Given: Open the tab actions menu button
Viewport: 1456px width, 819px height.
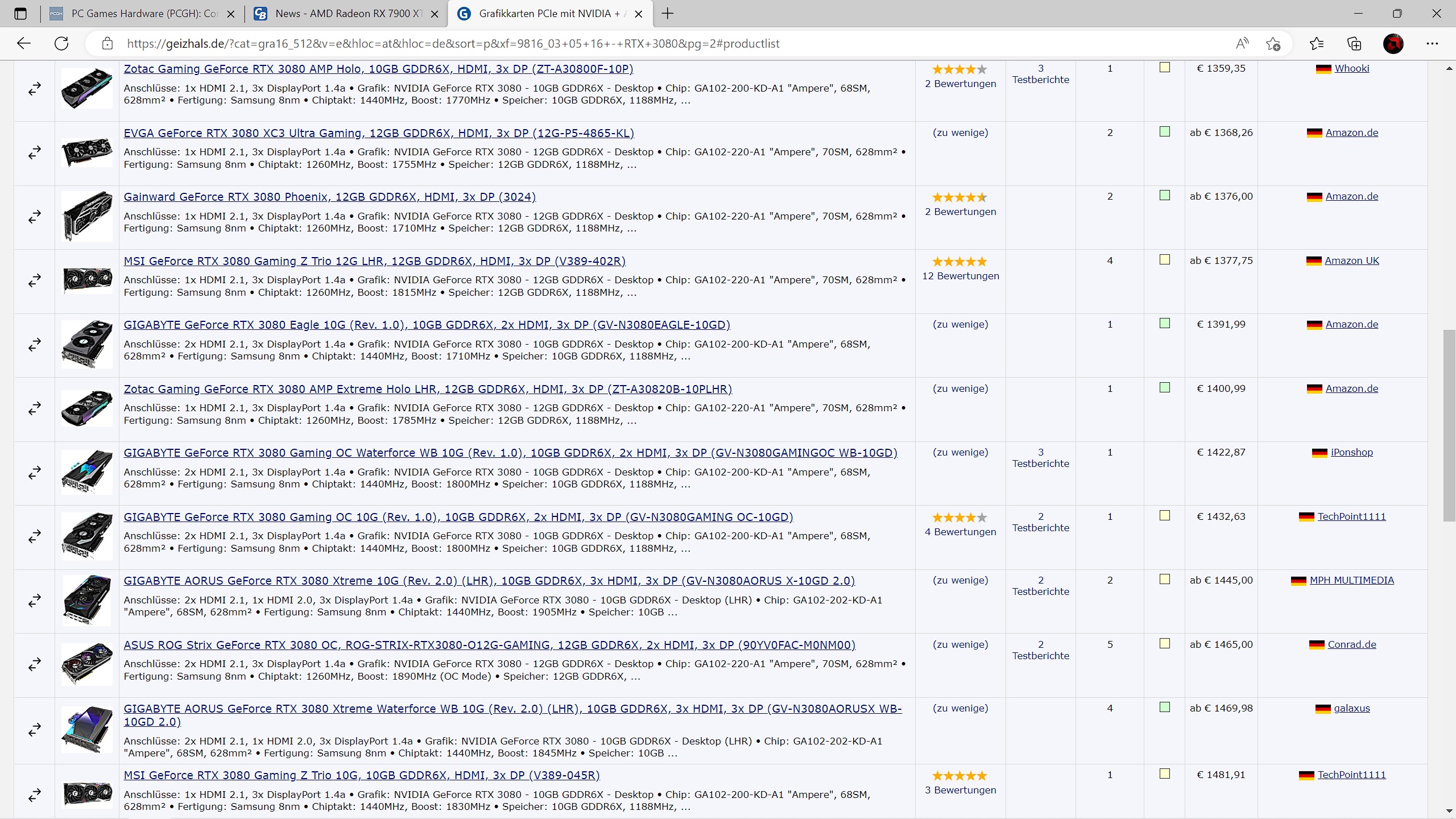Looking at the screenshot, I should click(20, 14).
